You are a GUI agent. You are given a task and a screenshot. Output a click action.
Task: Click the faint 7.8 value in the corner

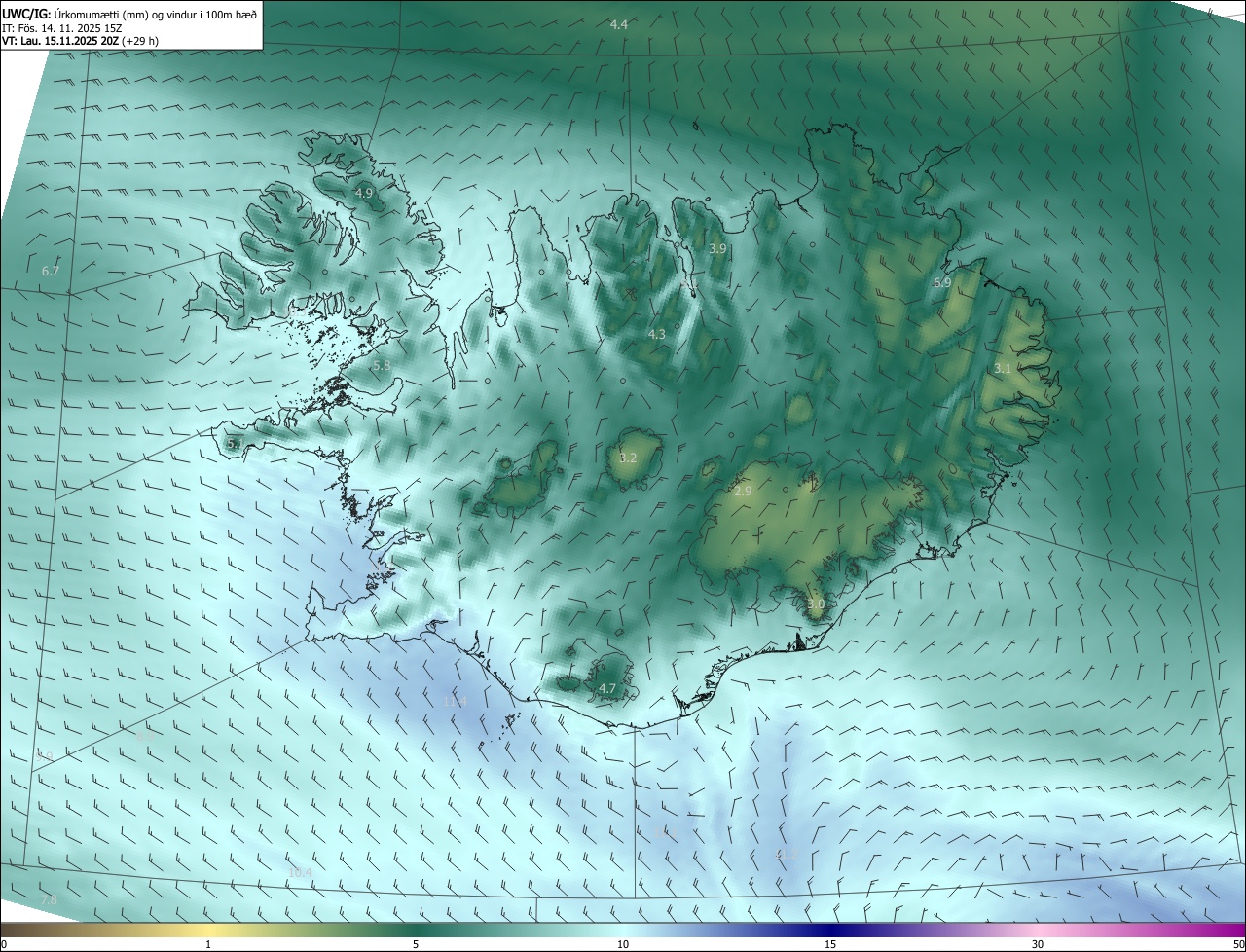[x=50, y=900]
